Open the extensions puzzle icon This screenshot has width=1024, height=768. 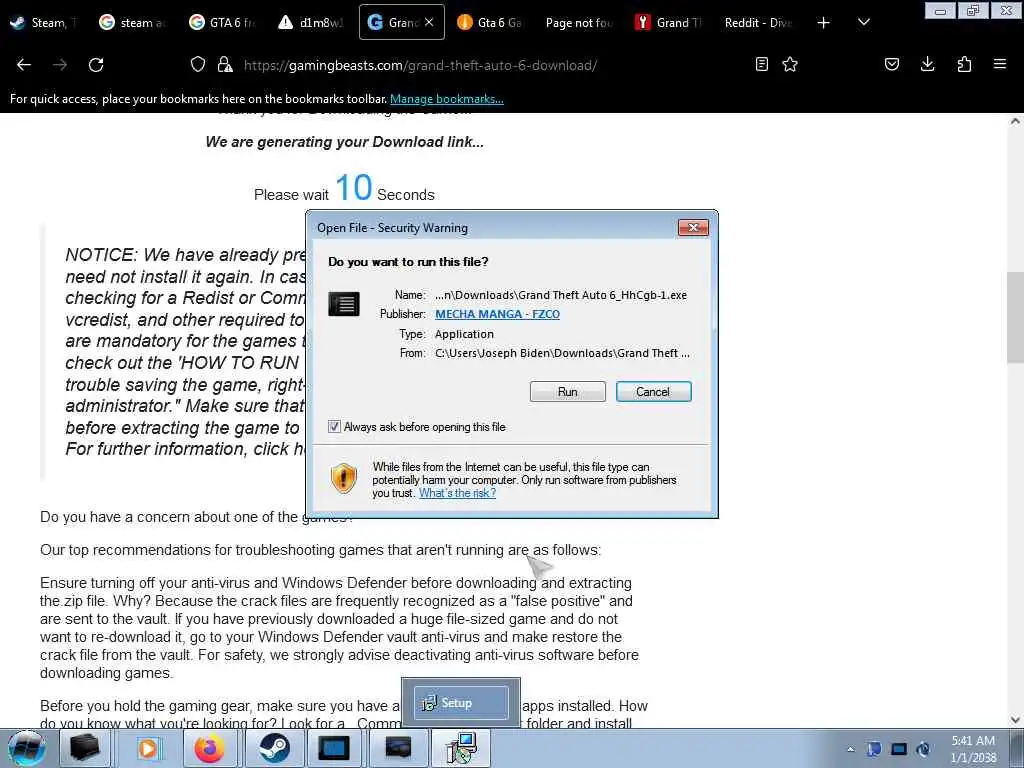pos(964,64)
